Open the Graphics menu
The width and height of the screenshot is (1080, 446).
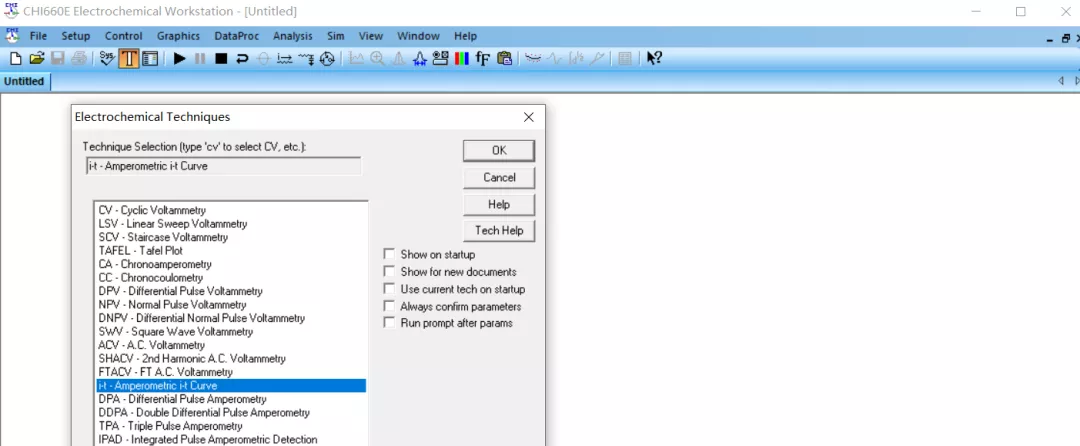(x=178, y=36)
